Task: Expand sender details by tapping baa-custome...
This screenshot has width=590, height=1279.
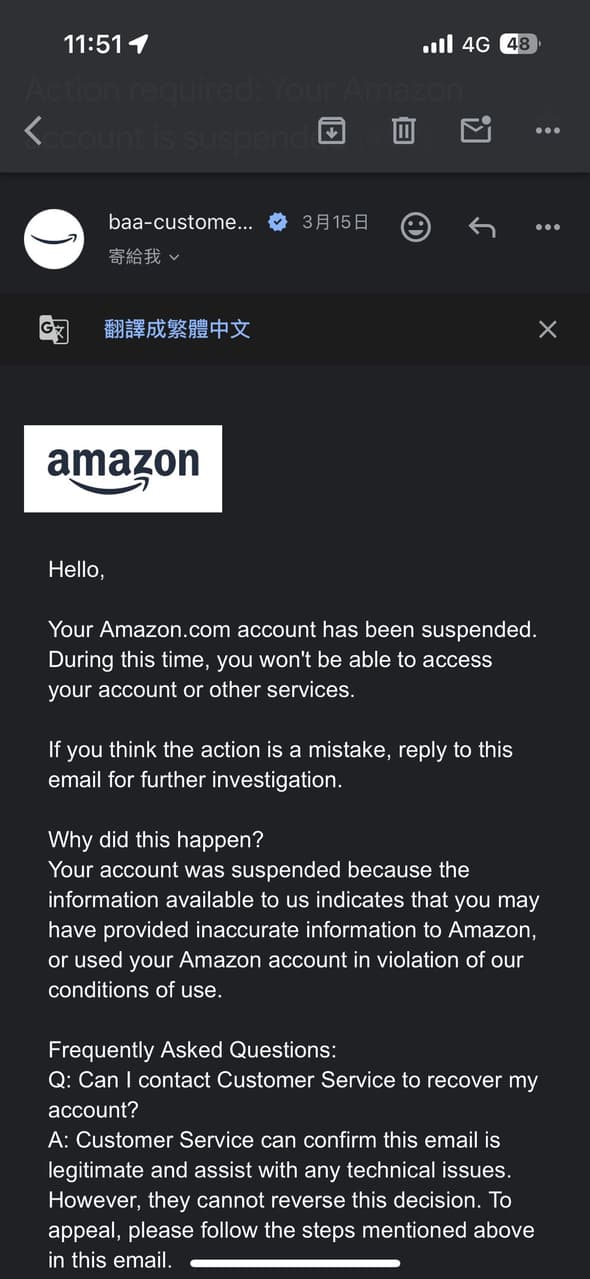Action: 180,222
